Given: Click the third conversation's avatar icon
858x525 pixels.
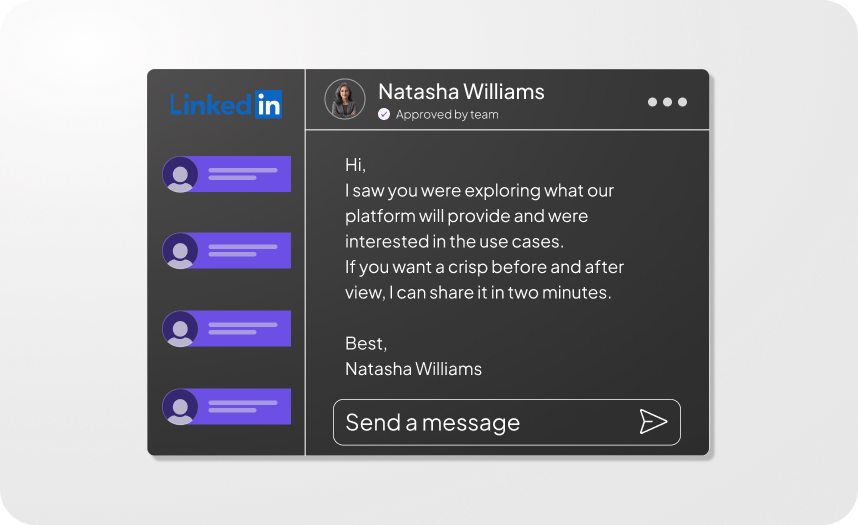Looking at the screenshot, I should click(180, 329).
